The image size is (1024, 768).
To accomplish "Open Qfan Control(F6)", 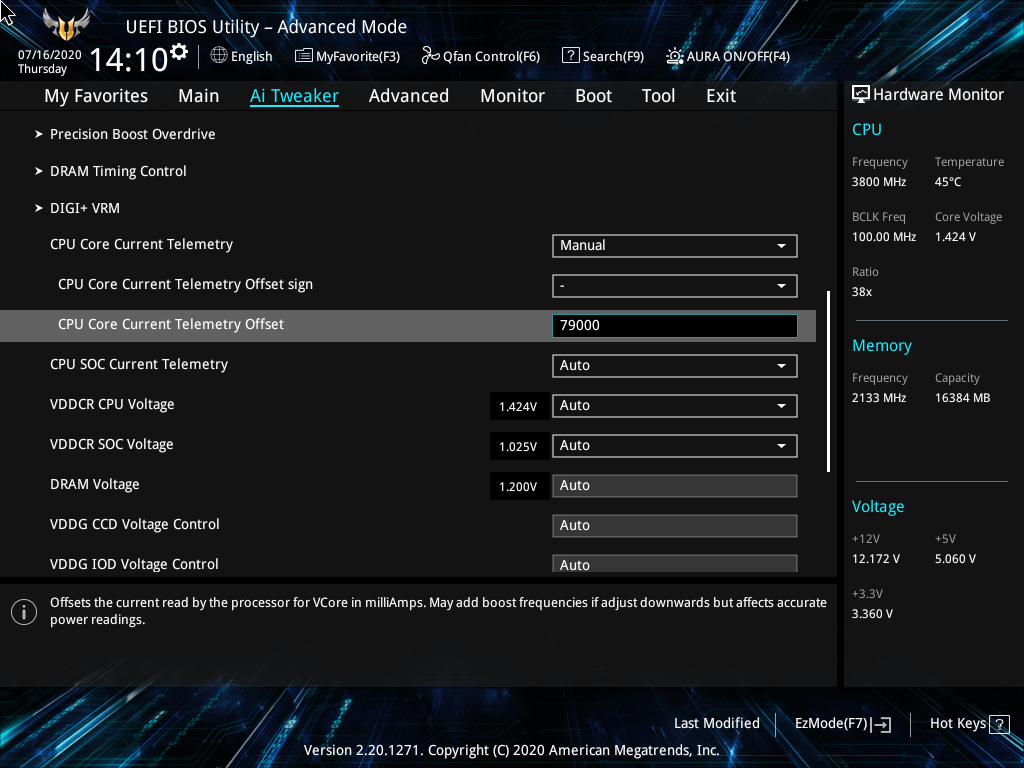I will coord(481,56).
